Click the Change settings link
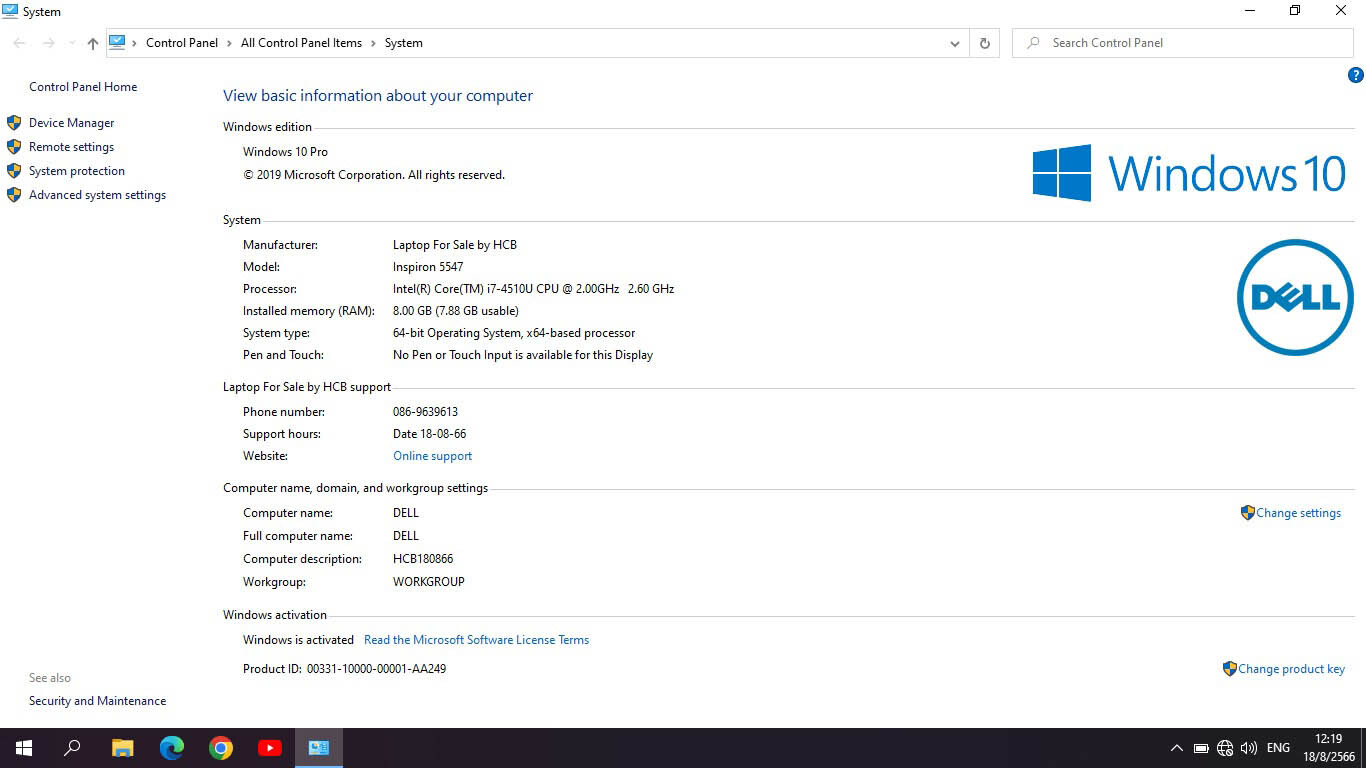 coord(1298,513)
